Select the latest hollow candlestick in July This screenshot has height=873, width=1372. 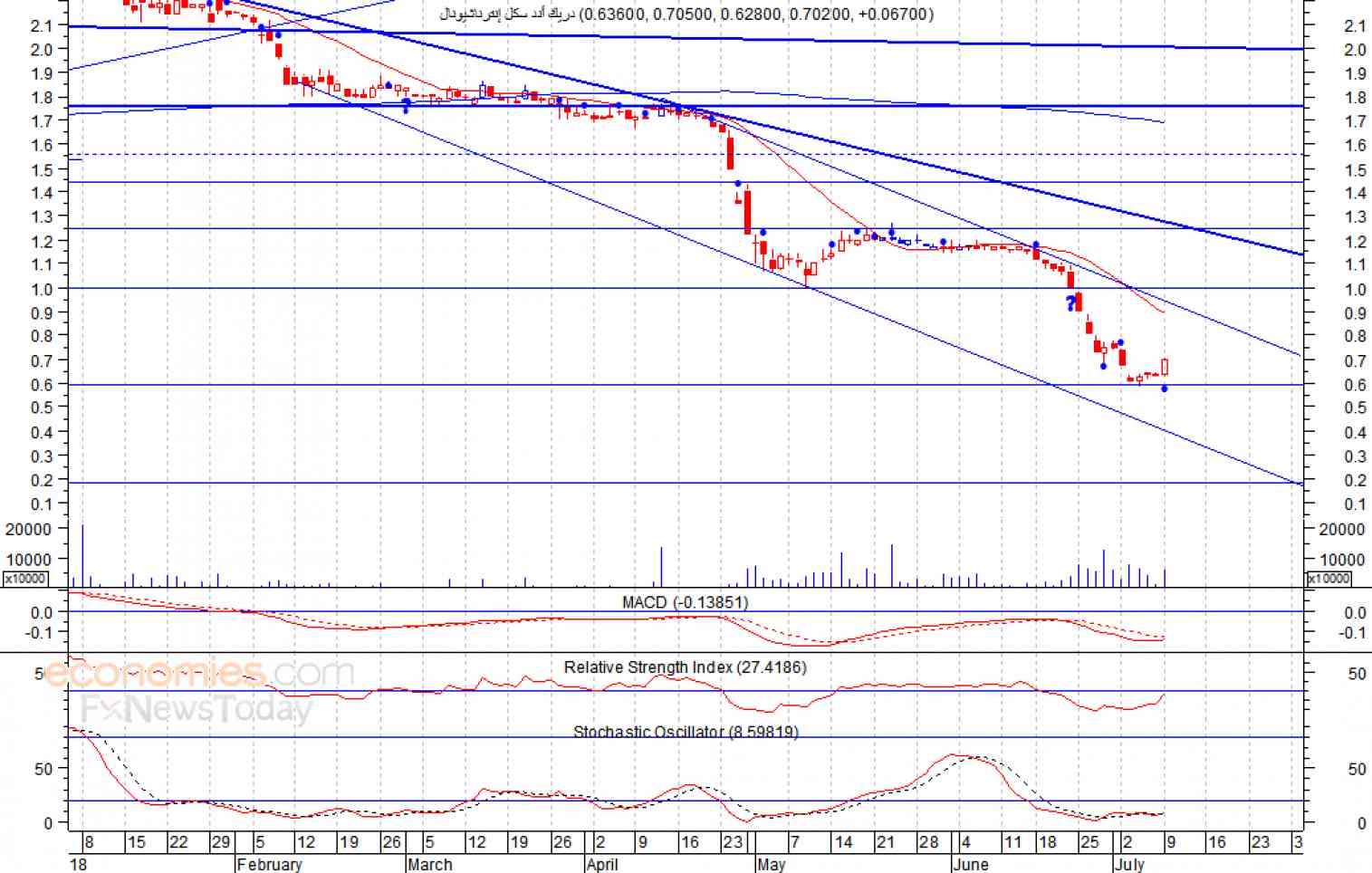click(x=1165, y=367)
